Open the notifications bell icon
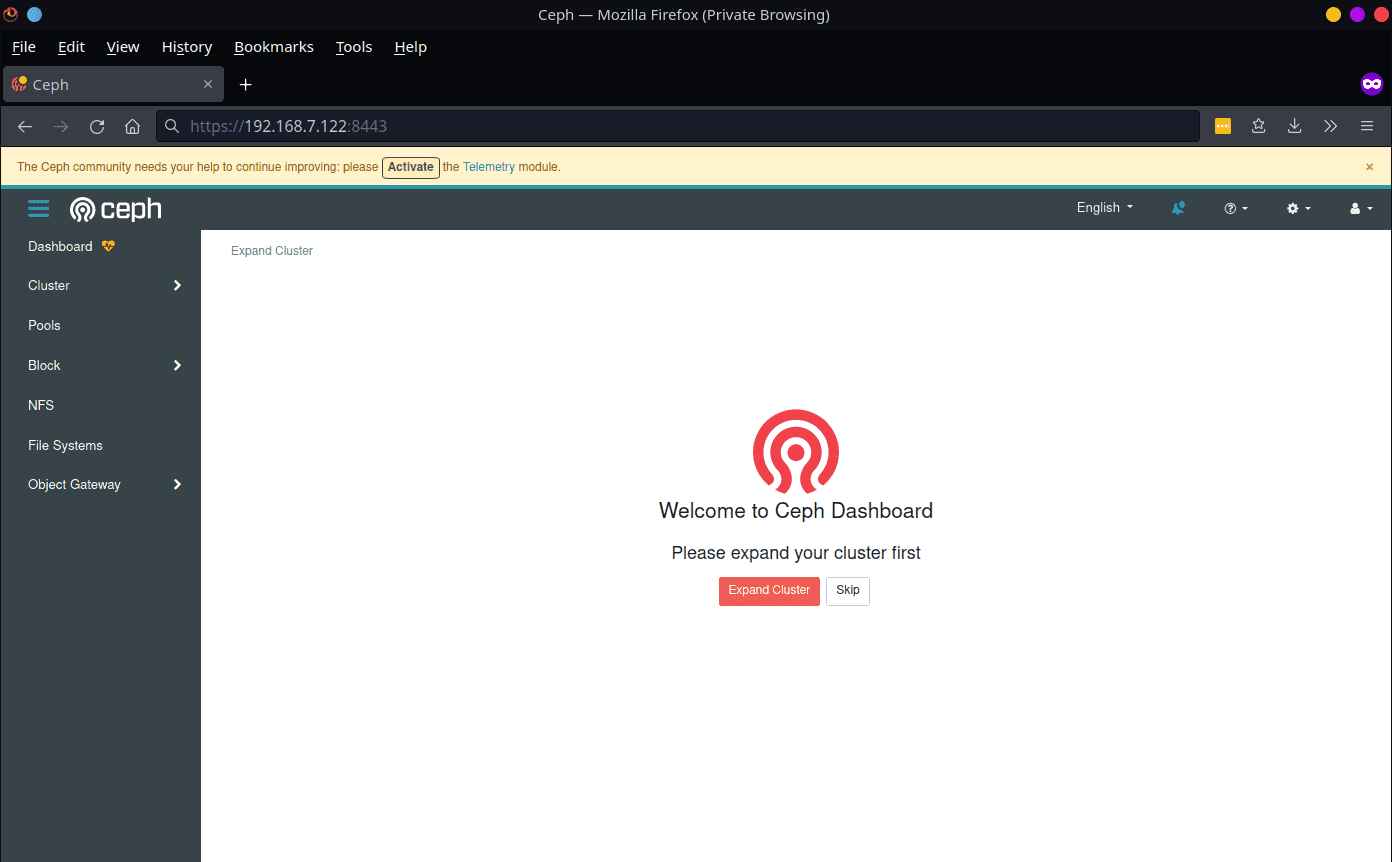Viewport: 1392px width, 862px height. [1178, 208]
